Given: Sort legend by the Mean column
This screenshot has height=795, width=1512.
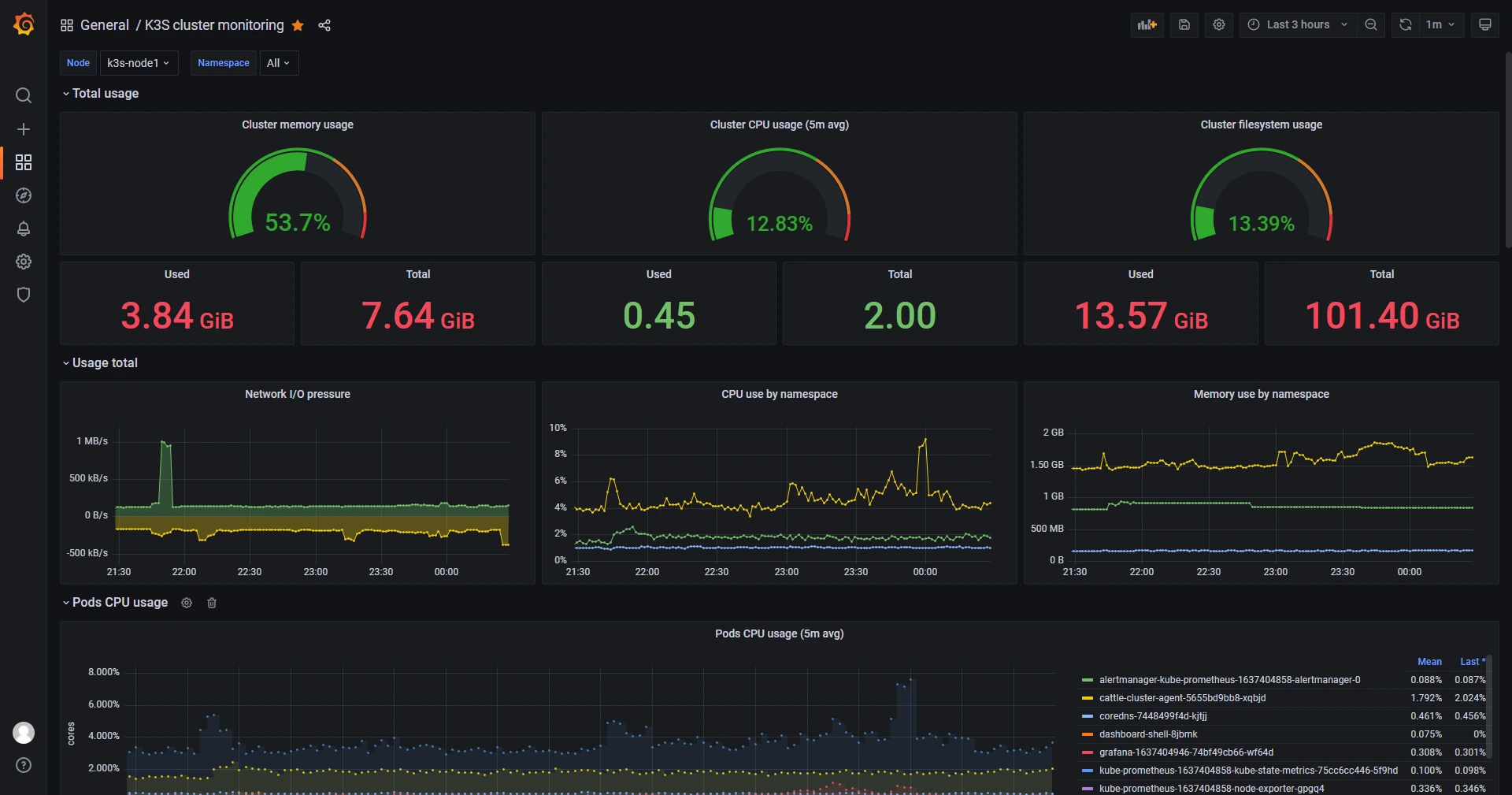Looking at the screenshot, I should pyautogui.click(x=1429, y=662).
